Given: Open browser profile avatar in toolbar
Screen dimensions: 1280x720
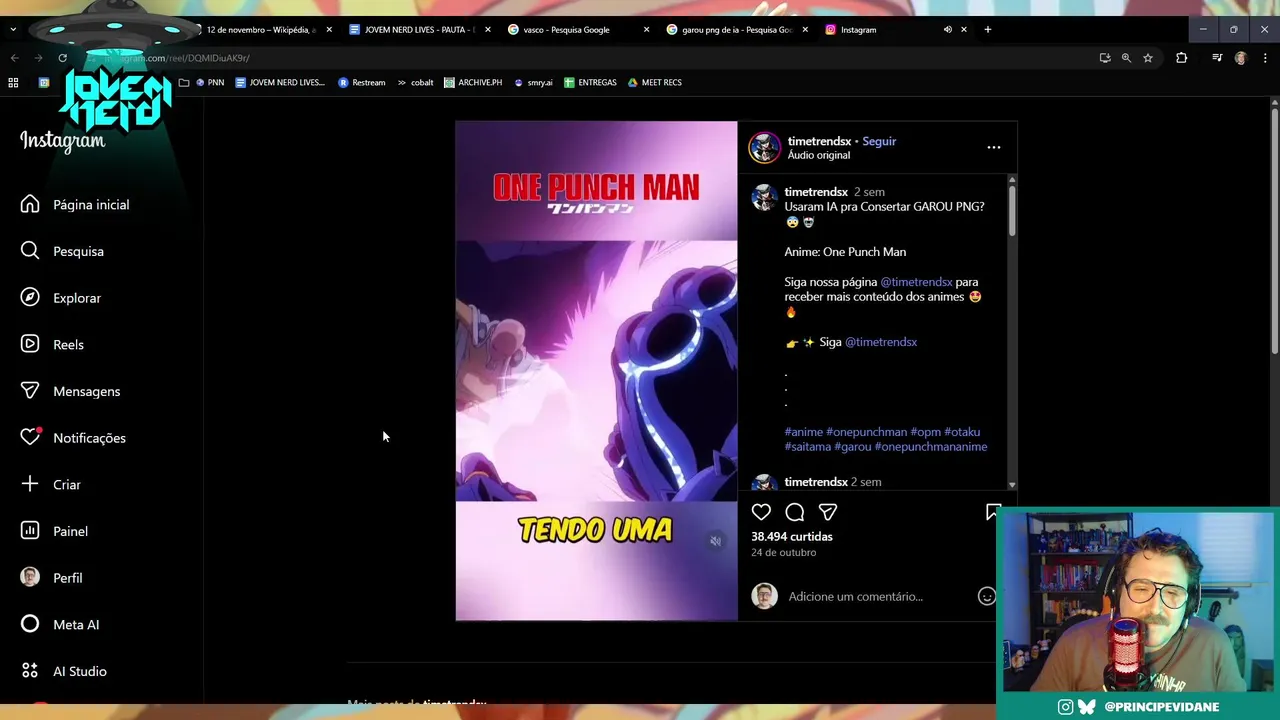Looking at the screenshot, I should tap(1240, 58).
